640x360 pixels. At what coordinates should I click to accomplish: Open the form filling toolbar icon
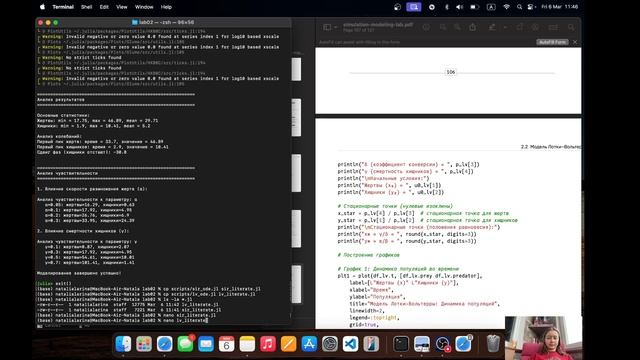pyautogui.click(x=553, y=27)
